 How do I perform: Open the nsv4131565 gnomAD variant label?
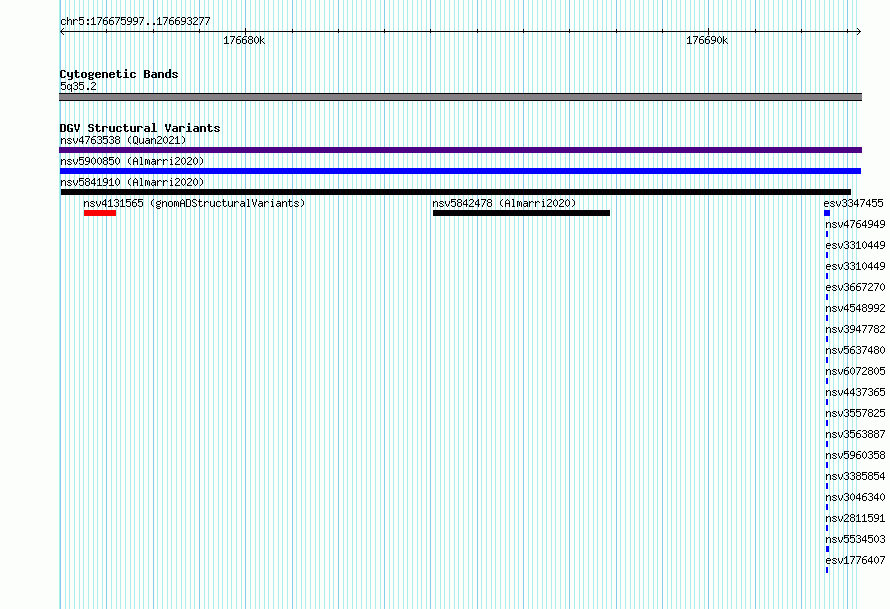(194, 203)
